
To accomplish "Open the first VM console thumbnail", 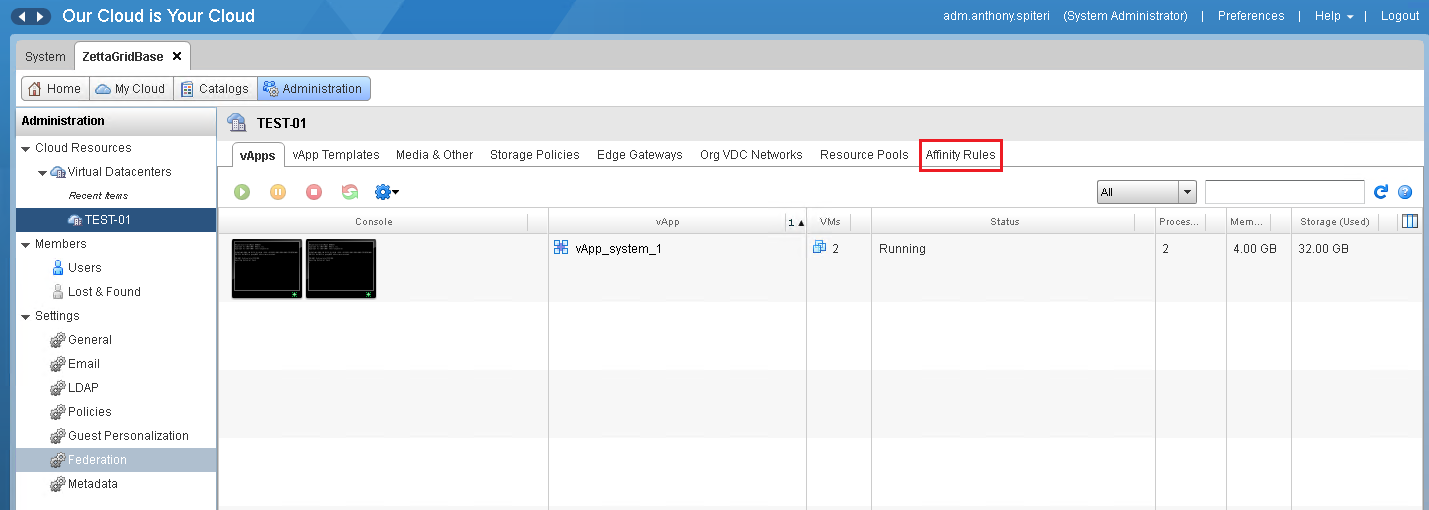I will pos(266,268).
